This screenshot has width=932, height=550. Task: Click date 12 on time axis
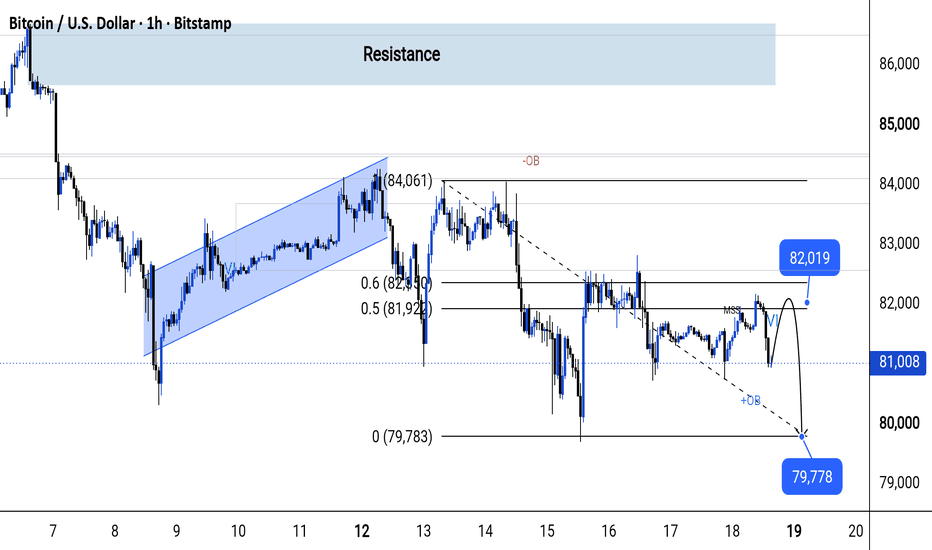click(x=361, y=530)
